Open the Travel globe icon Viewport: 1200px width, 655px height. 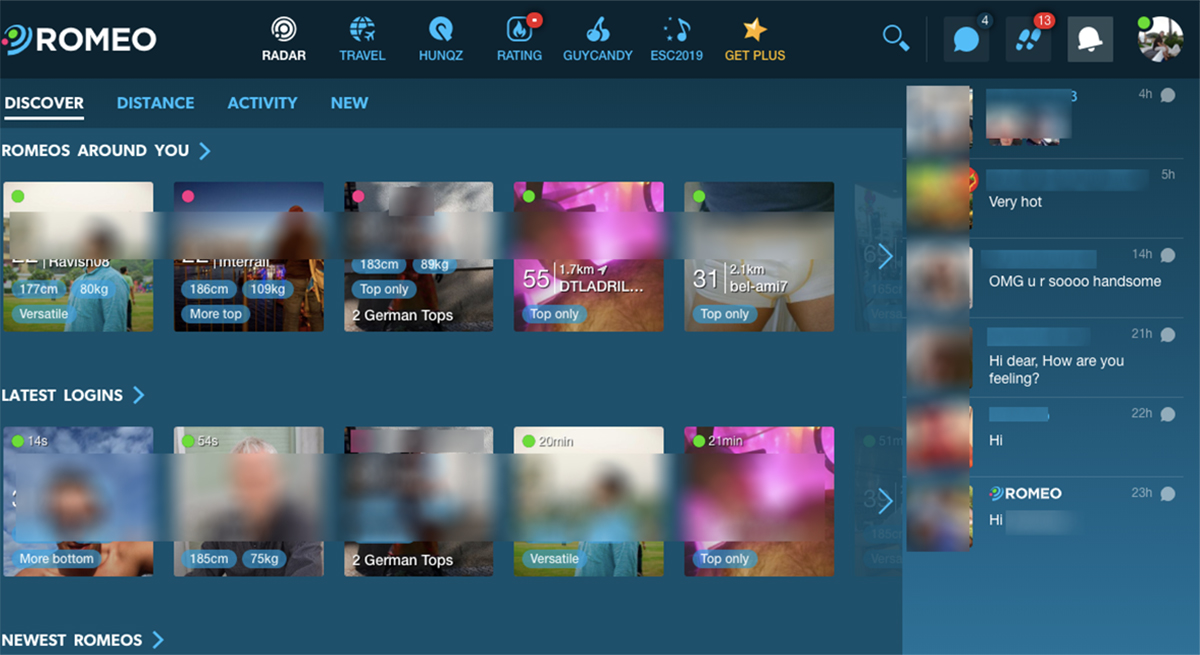[x=362, y=30]
